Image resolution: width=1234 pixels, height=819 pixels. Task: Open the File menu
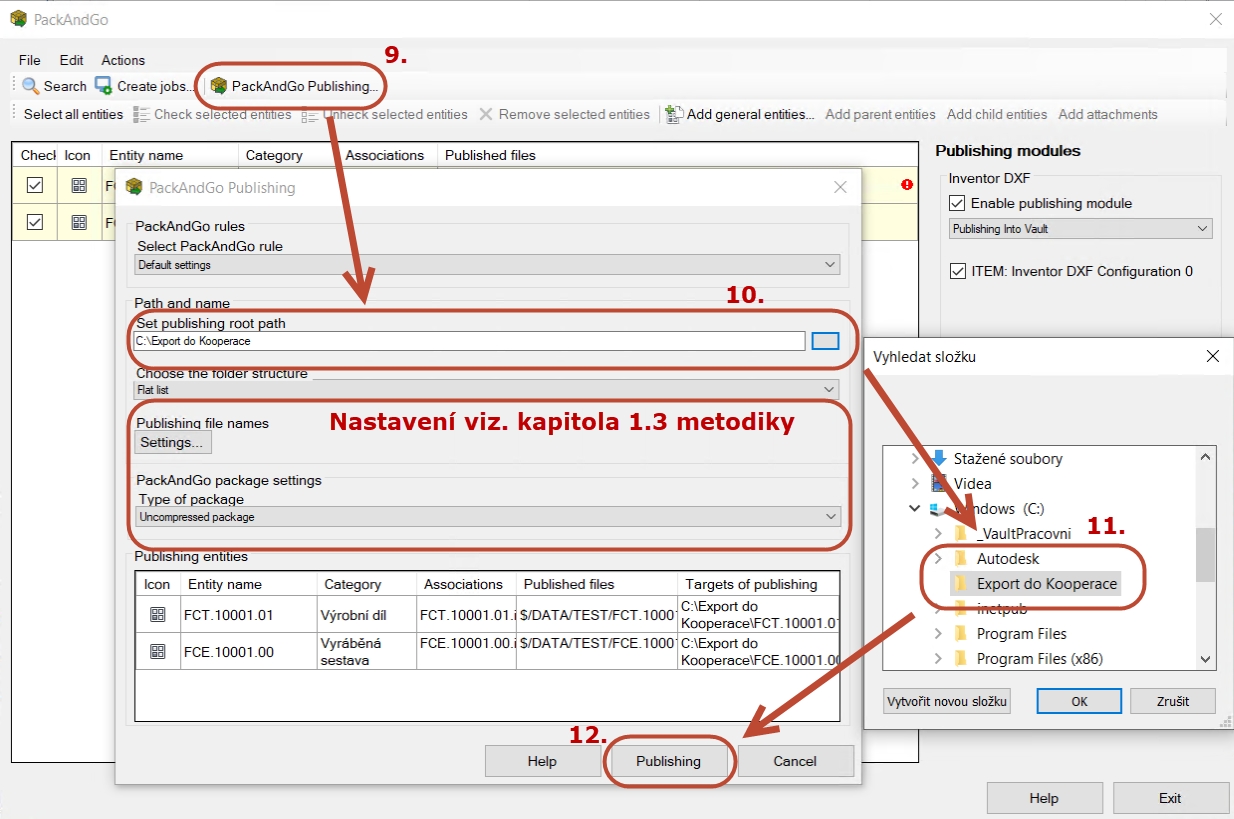click(x=29, y=60)
